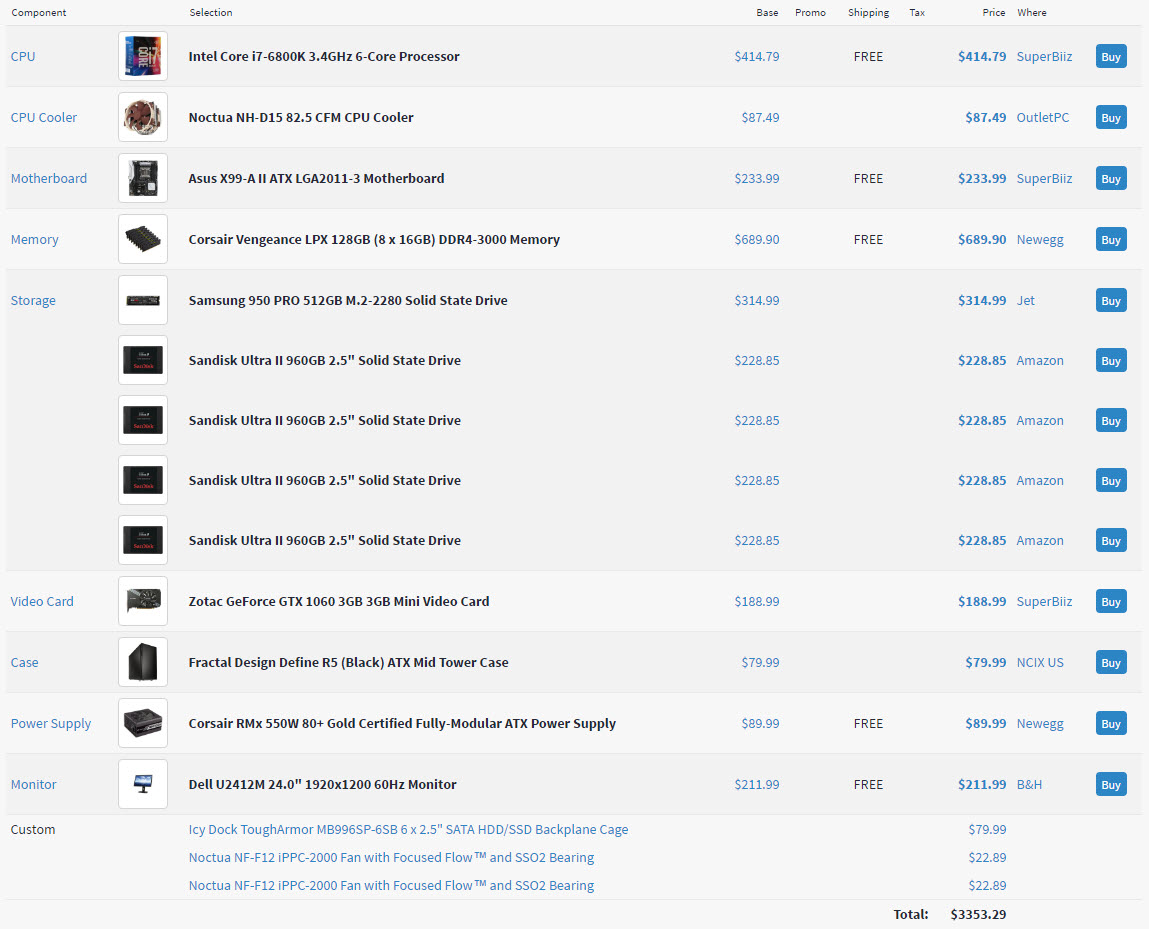
Task: Select the Samsung 950 PRO drive thumbnail
Action: (x=142, y=301)
